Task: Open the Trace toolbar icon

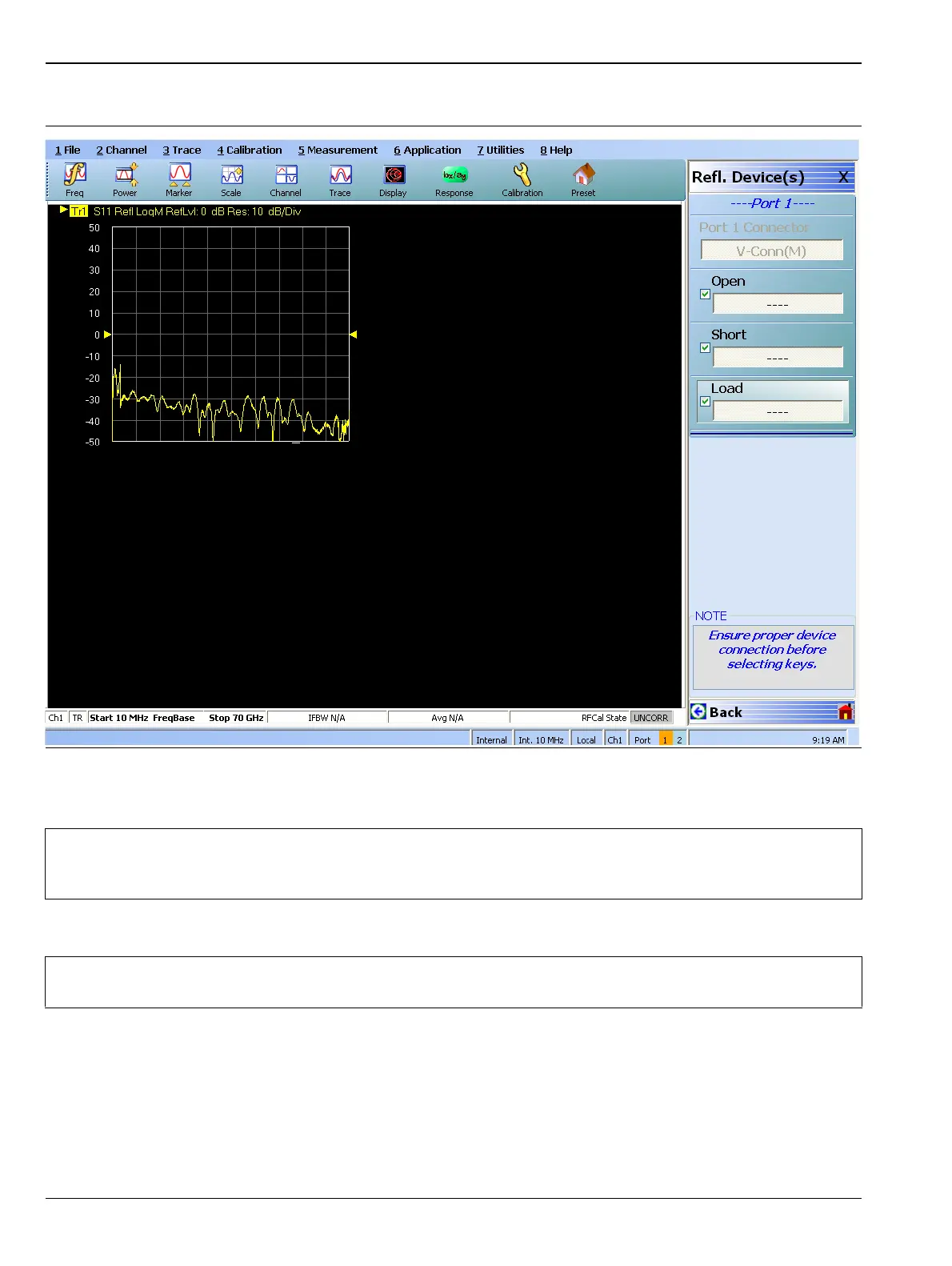Action: (340, 179)
